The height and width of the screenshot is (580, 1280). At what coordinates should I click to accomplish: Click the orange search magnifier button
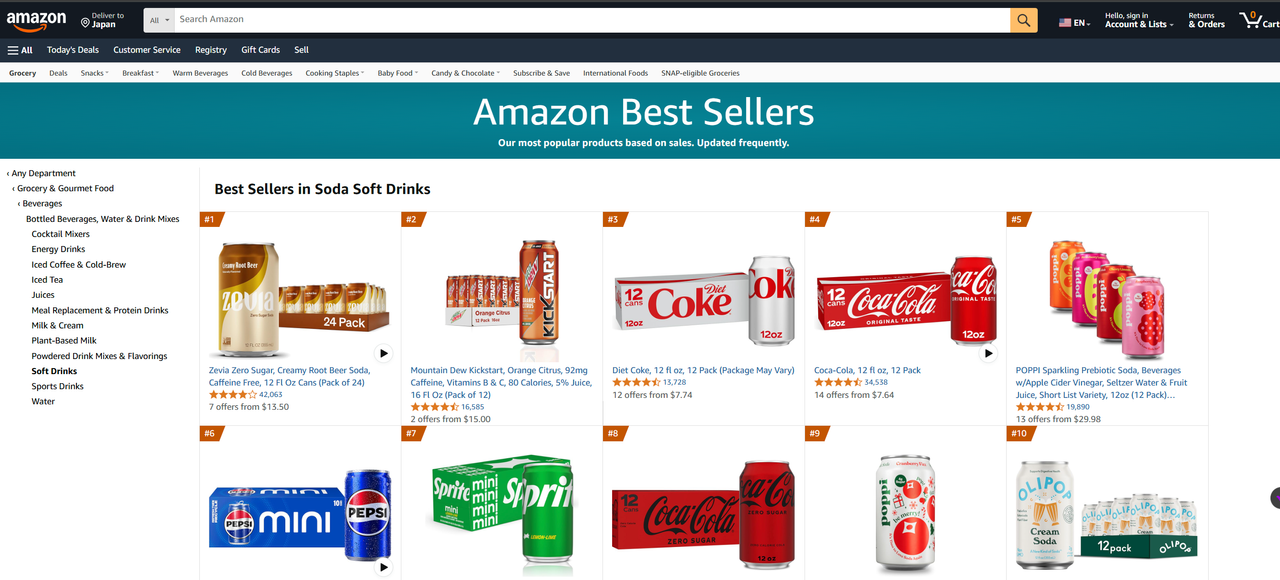(x=1023, y=20)
